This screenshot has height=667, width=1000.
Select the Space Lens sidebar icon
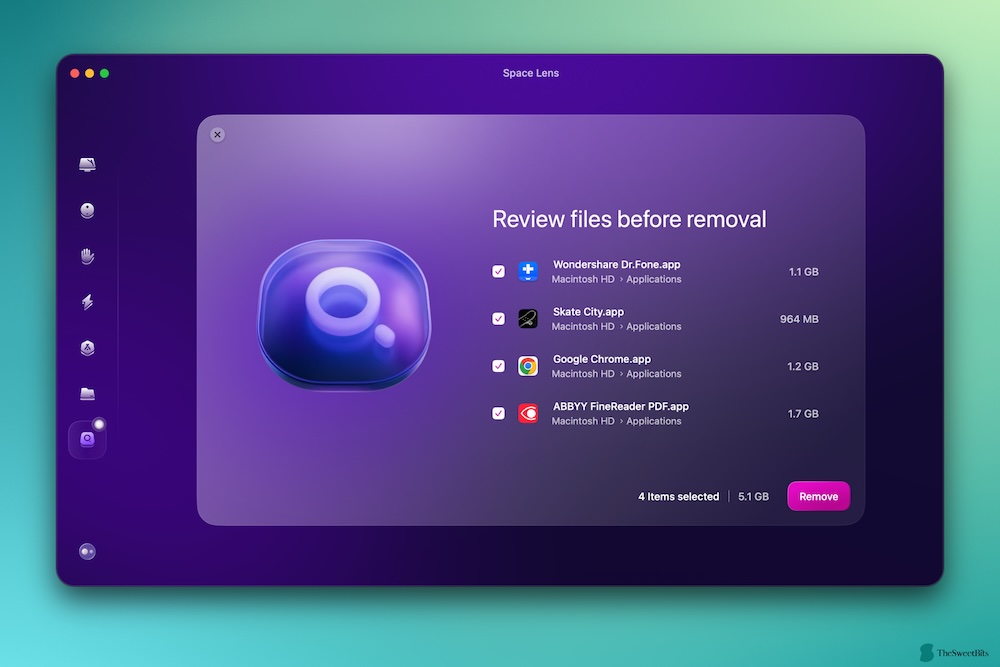click(x=87, y=439)
